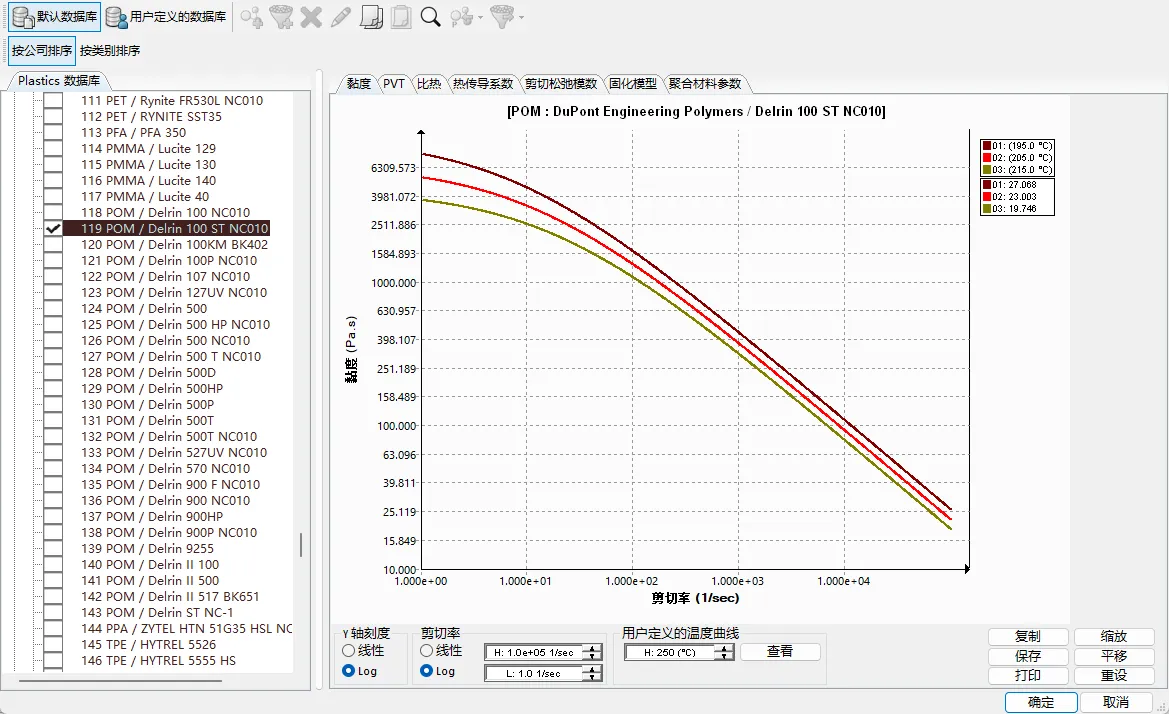The width and height of the screenshot is (1169, 714).
Task: Click the stepper on H: 1.0e+05 1/sec field
Action: point(592,652)
